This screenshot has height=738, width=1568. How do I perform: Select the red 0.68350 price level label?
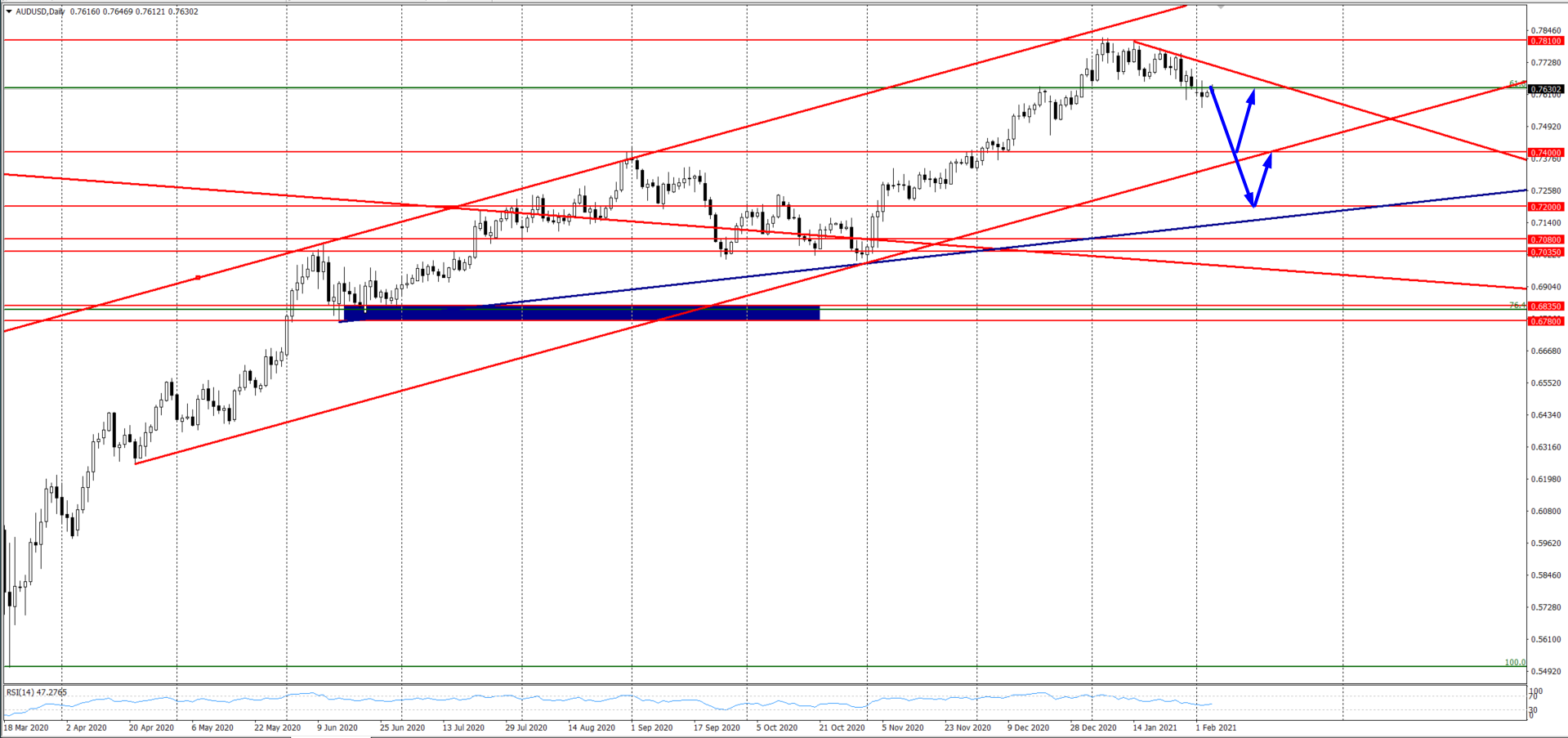pos(1545,306)
